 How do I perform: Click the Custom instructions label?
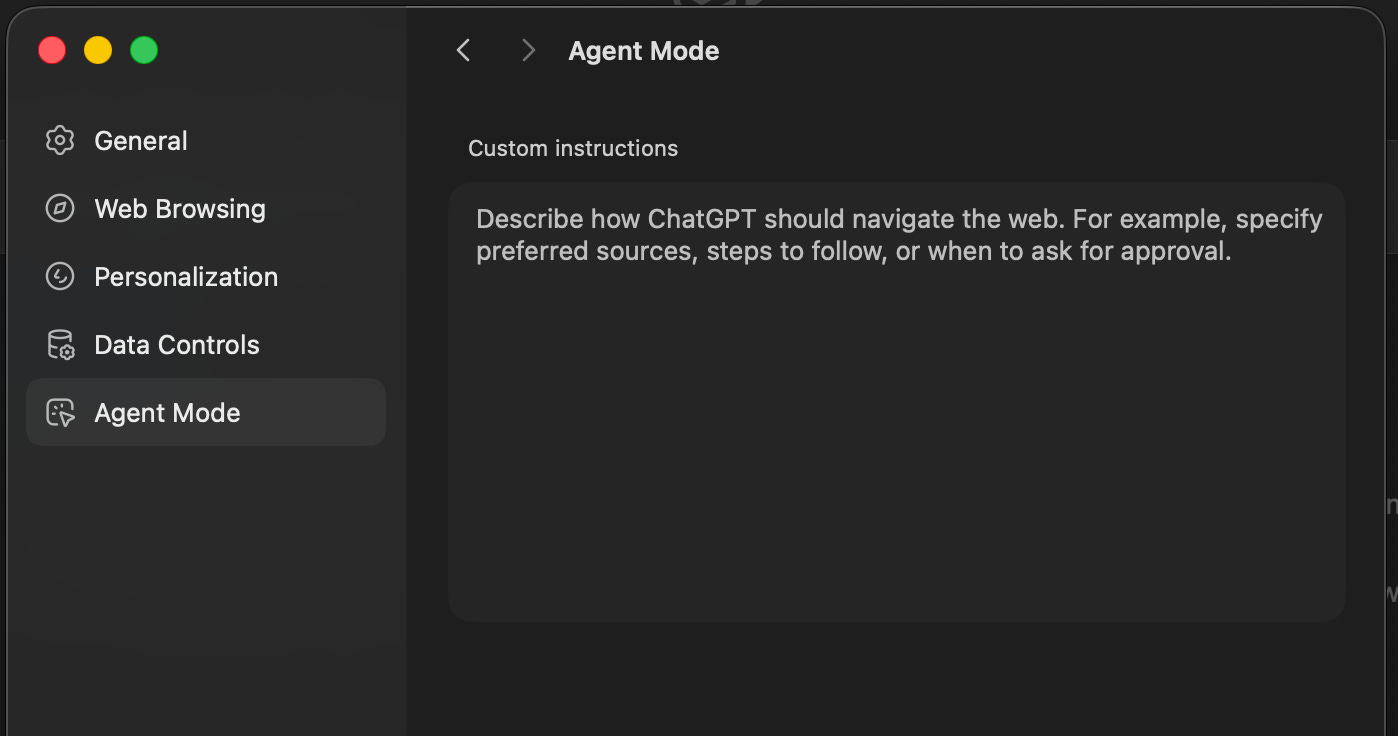(573, 149)
